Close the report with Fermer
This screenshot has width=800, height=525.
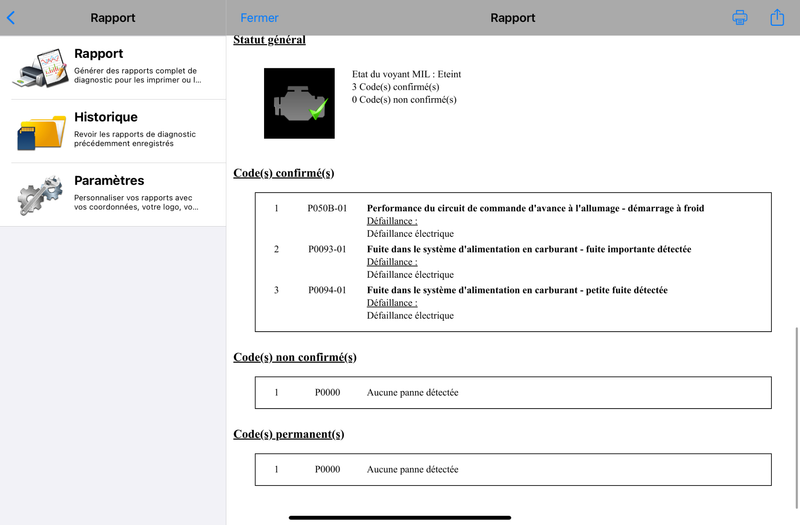pyautogui.click(x=259, y=18)
